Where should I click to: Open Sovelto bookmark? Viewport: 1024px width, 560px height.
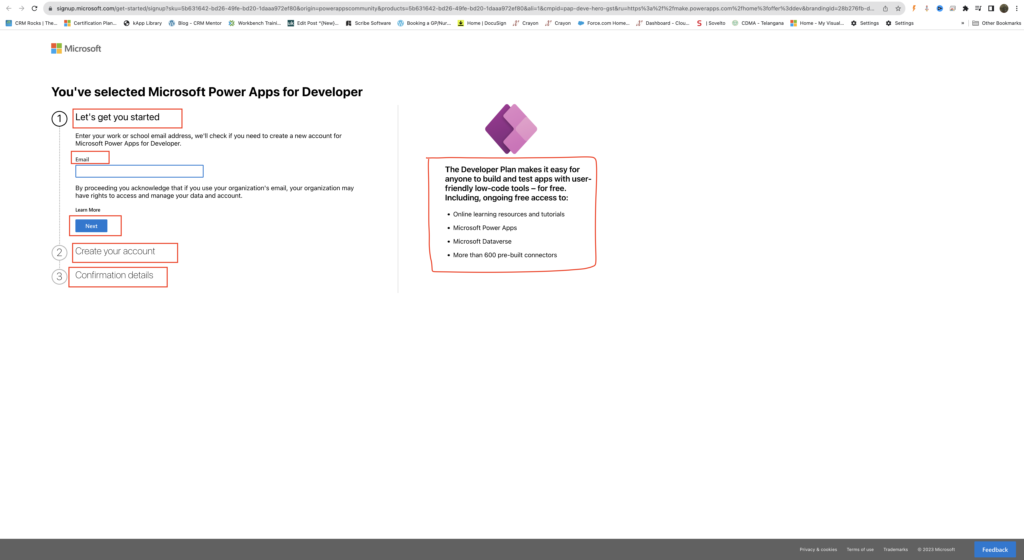711,23
